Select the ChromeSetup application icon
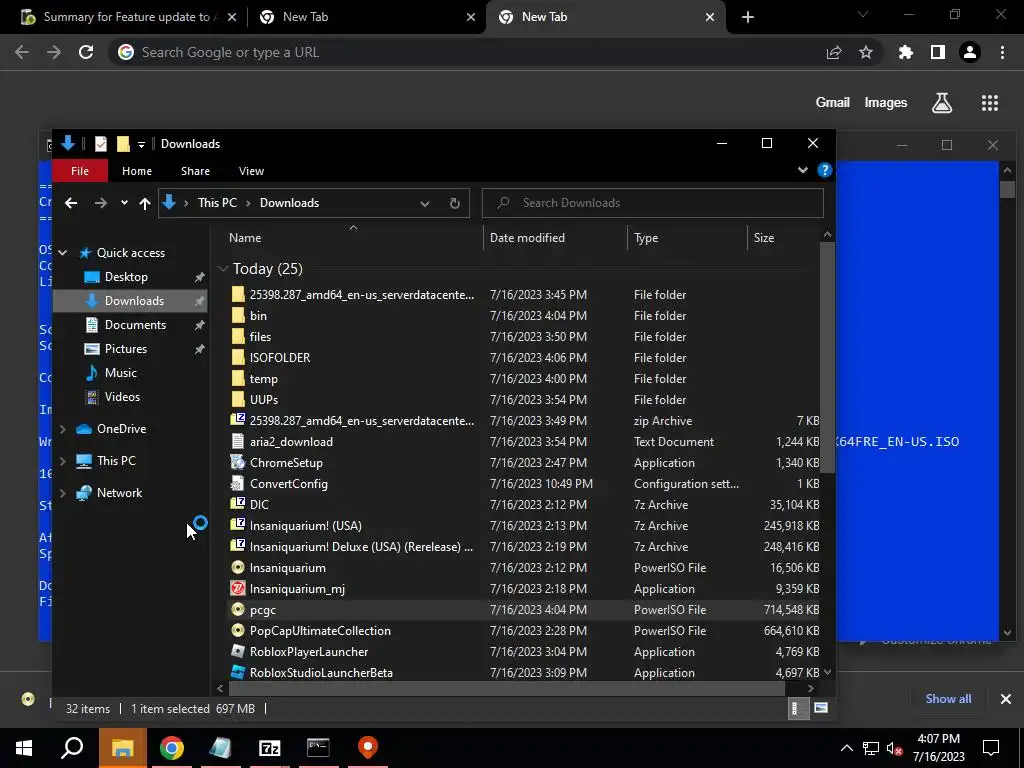The width and height of the screenshot is (1024, 768). (x=238, y=462)
